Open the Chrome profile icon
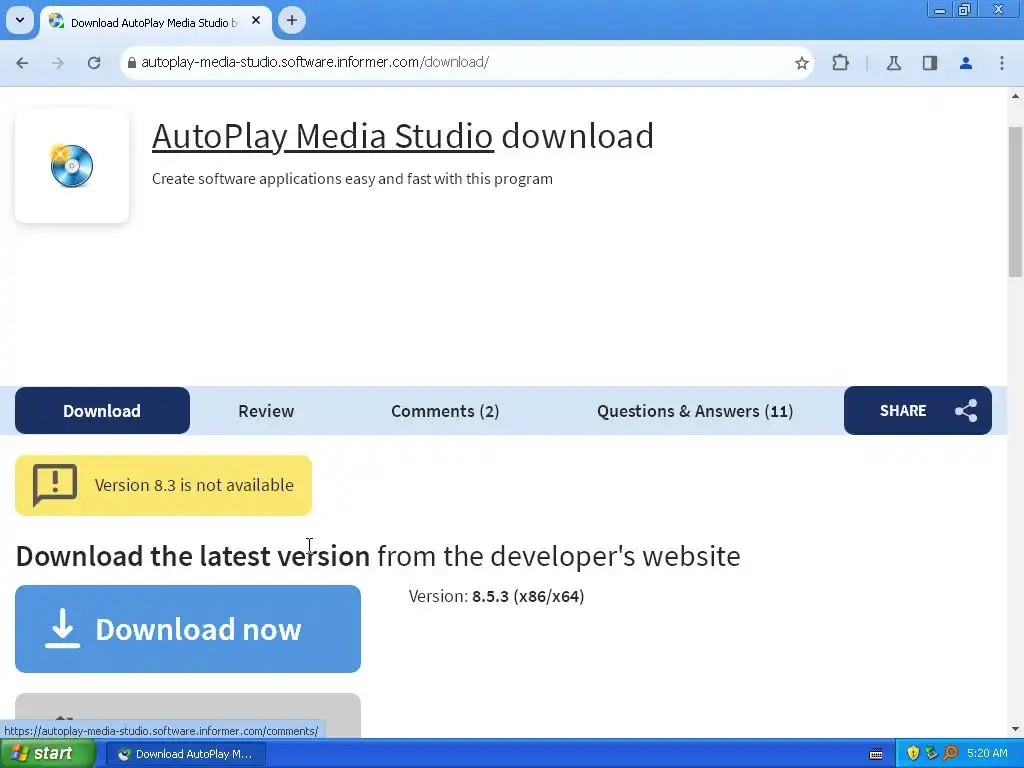 966,63
